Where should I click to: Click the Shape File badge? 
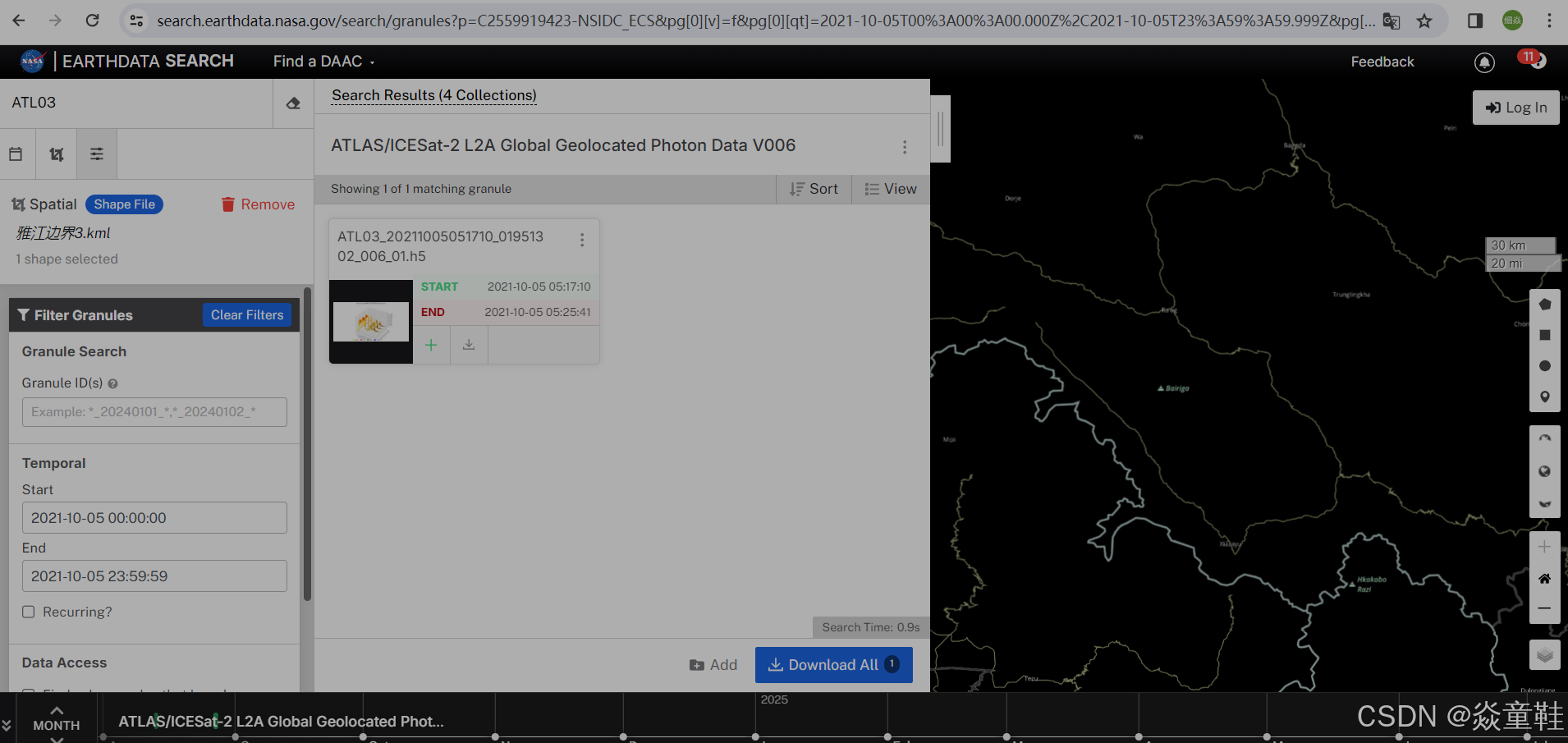(124, 204)
